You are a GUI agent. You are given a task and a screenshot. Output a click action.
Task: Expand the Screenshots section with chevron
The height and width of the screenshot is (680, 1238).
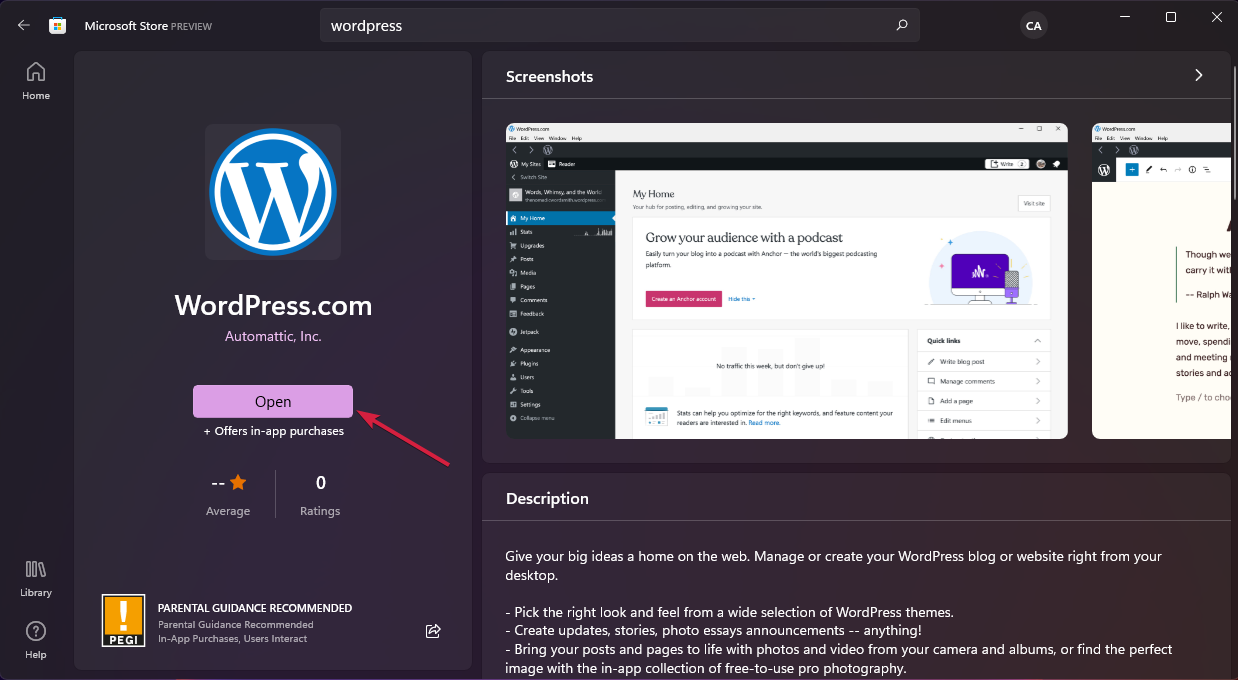pyautogui.click(x=1199, y=76)
